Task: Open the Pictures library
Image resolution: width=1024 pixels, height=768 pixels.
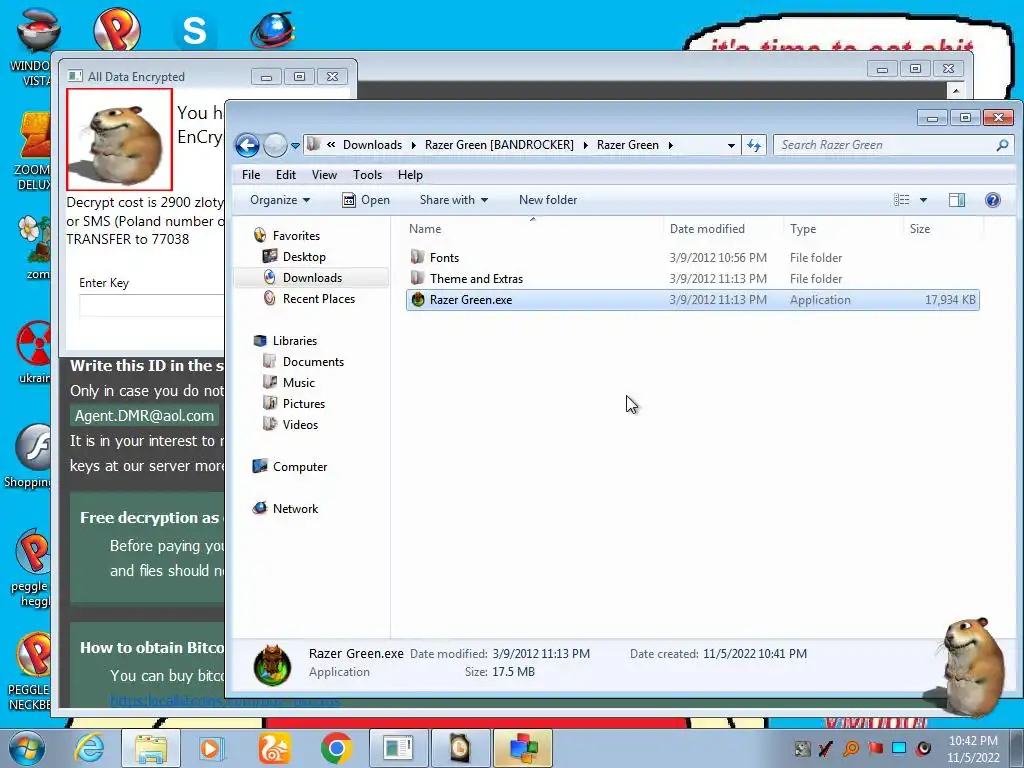Action: tap(294, 403)
